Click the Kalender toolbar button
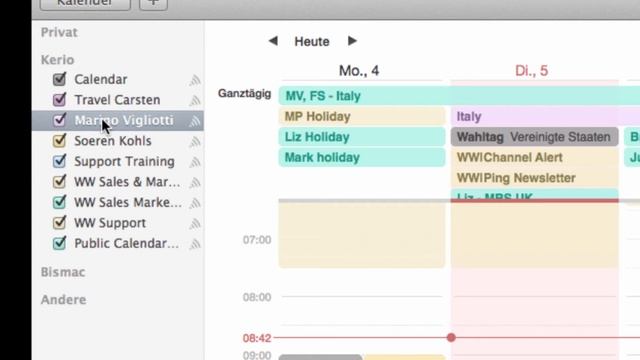Viewport: 640px width, 360px height. [x=85, y=4]
